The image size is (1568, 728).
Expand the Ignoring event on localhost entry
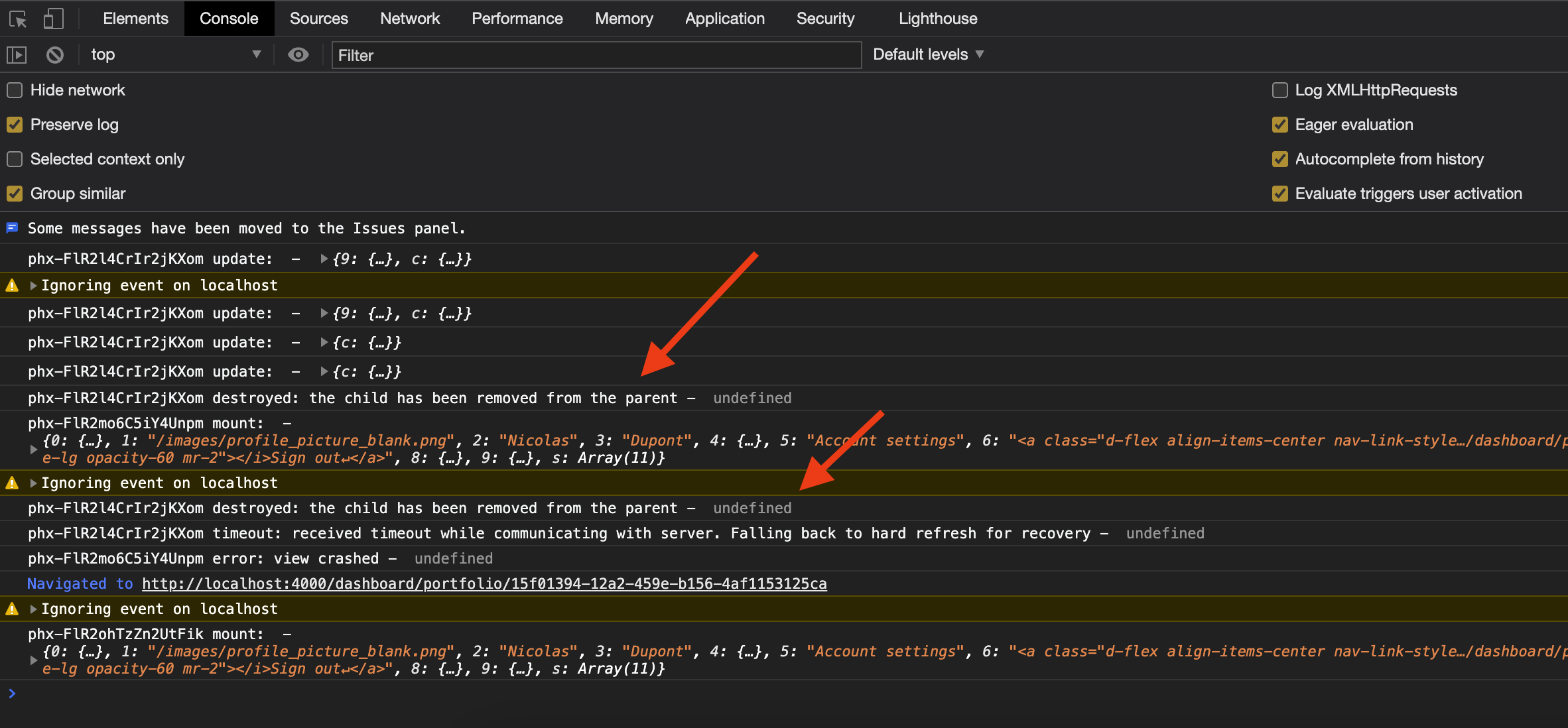pos(32,285)
